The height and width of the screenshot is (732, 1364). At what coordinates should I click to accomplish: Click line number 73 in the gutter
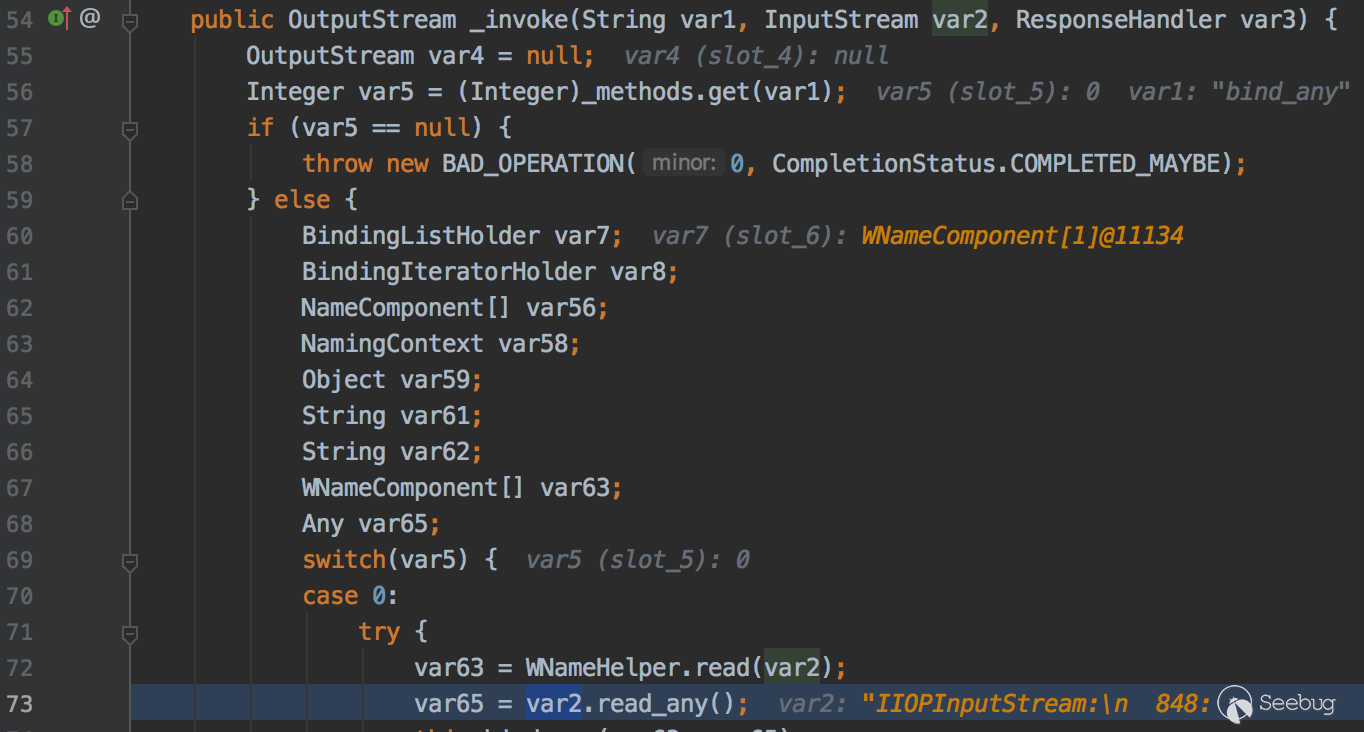[x=20, y=703]
